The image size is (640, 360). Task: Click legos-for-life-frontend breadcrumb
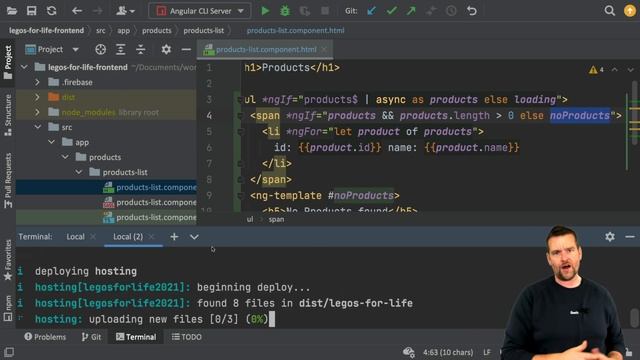46,30
